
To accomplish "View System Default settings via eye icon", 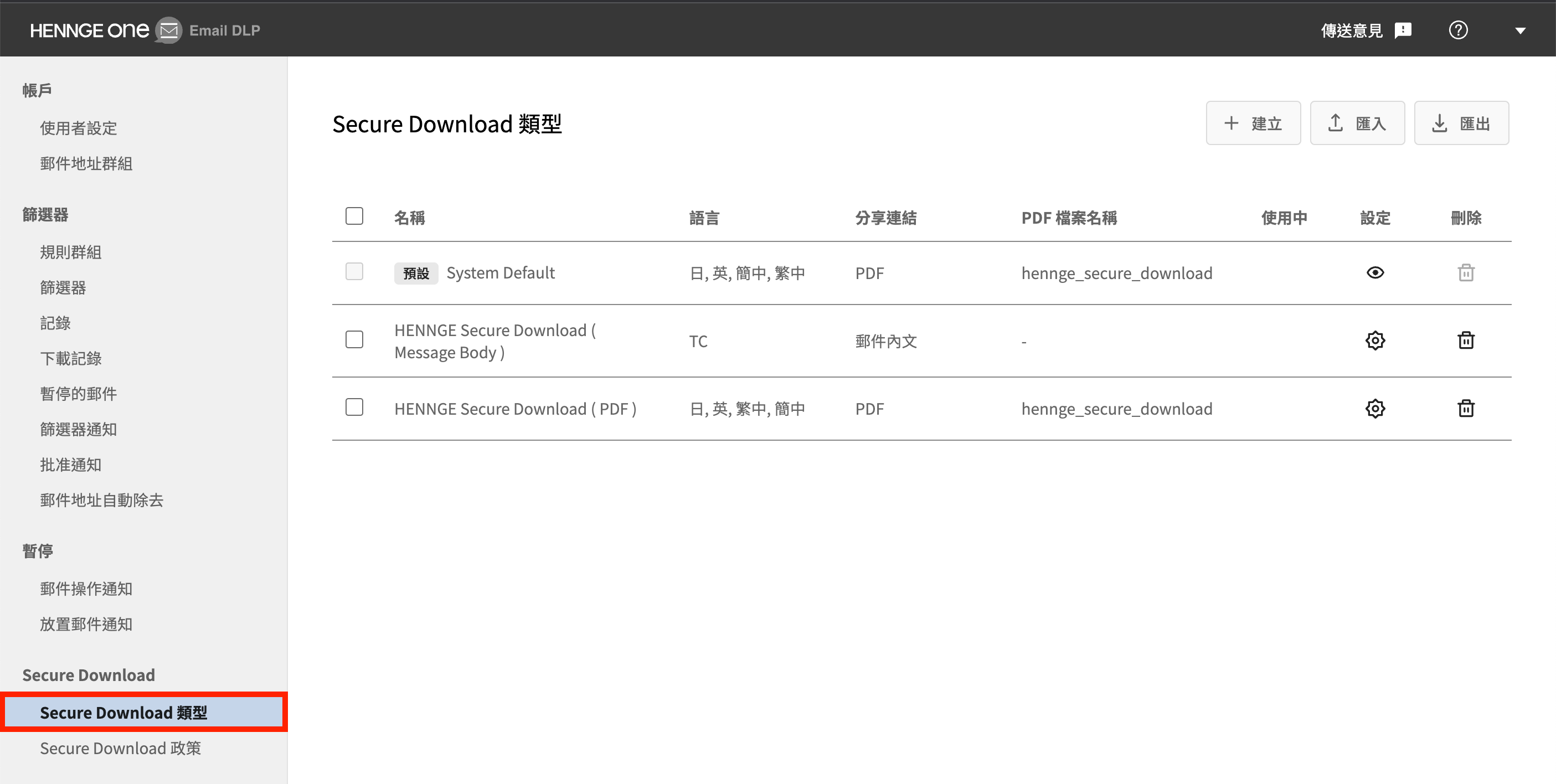I will (x=1375, y=273).
